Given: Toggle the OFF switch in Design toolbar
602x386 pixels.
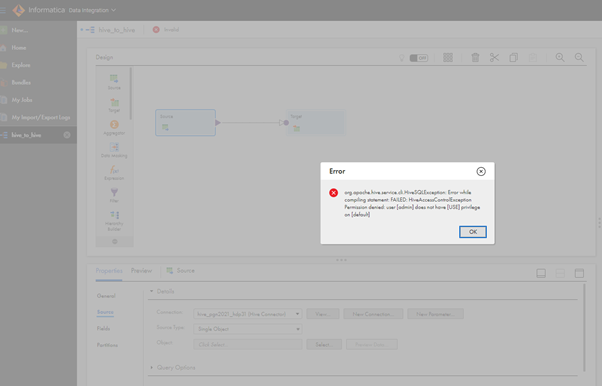Looking at the screenshot, I should (418, 58).
